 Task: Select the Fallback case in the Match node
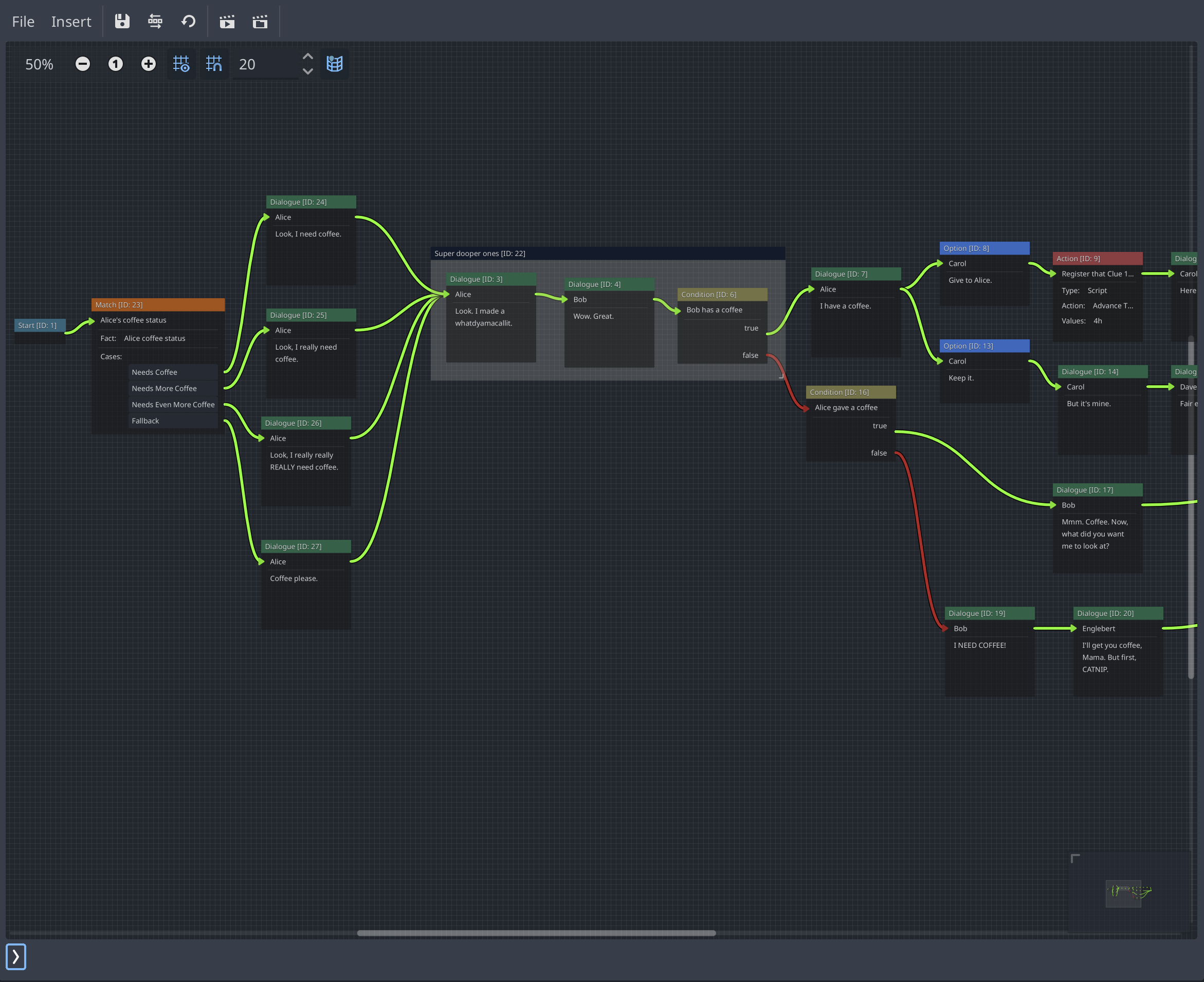[x=145, y=420]
